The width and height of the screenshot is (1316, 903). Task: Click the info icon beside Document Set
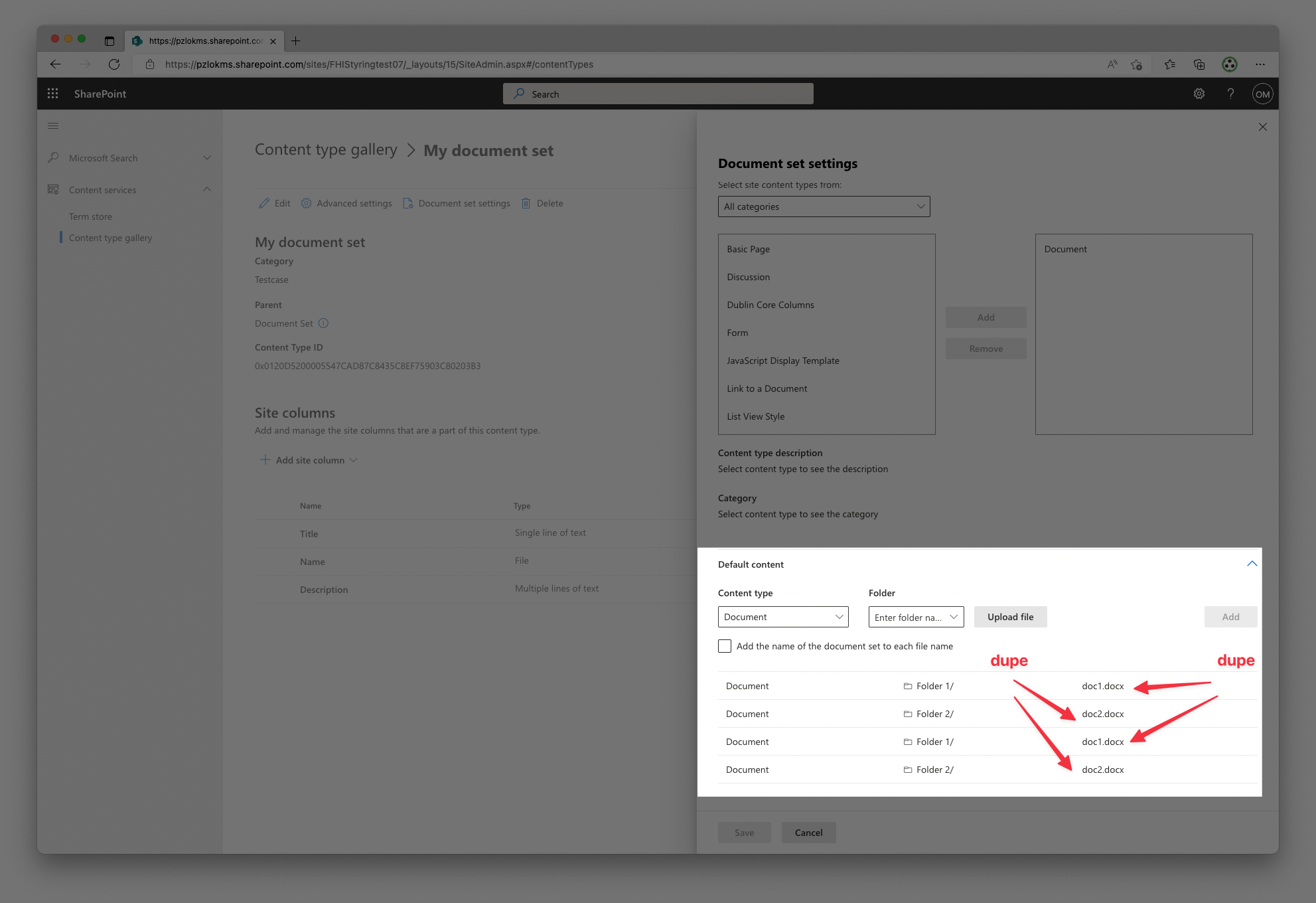pos(324,323)
